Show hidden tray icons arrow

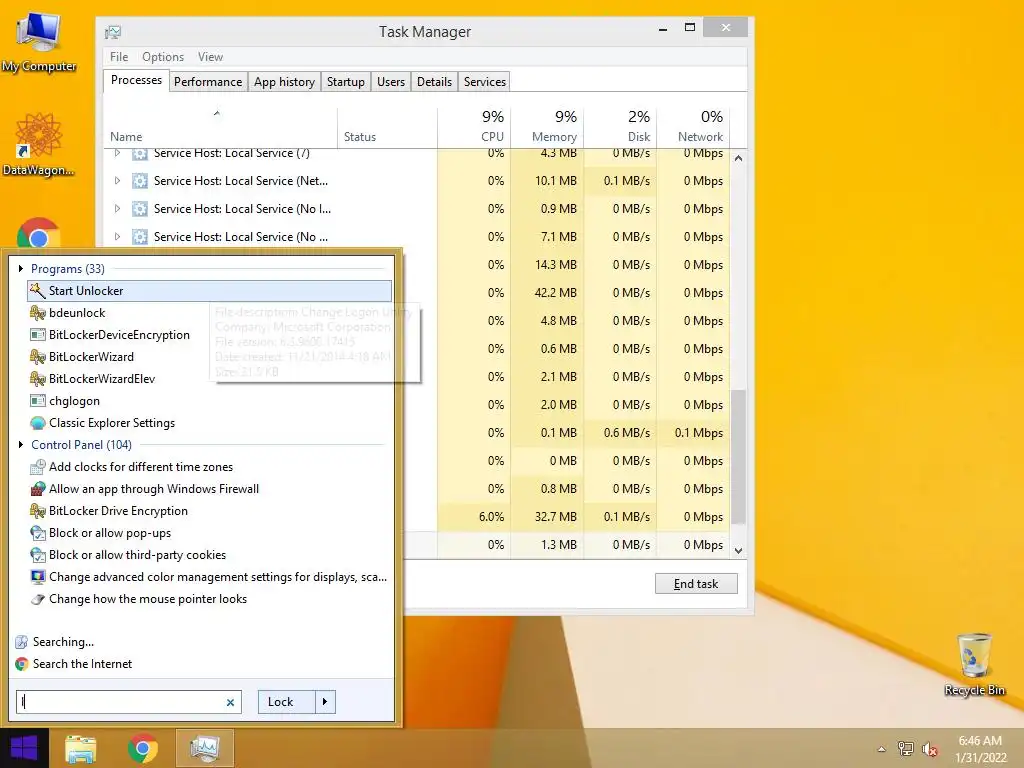pos(882,749)
